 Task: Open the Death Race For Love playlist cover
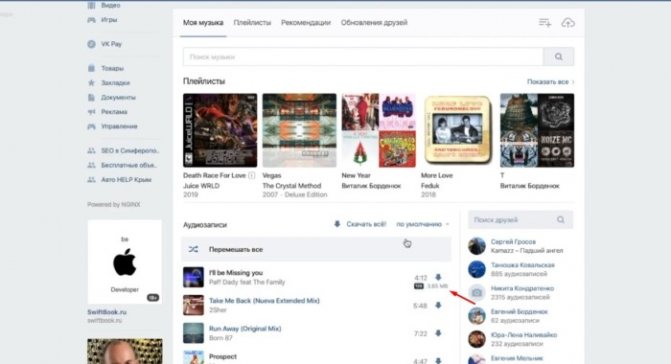[220, 130]
